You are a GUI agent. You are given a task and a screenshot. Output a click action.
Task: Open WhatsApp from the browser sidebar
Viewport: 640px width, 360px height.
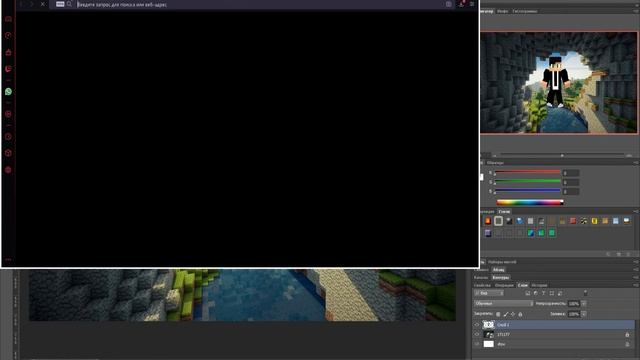pos(8,91)
